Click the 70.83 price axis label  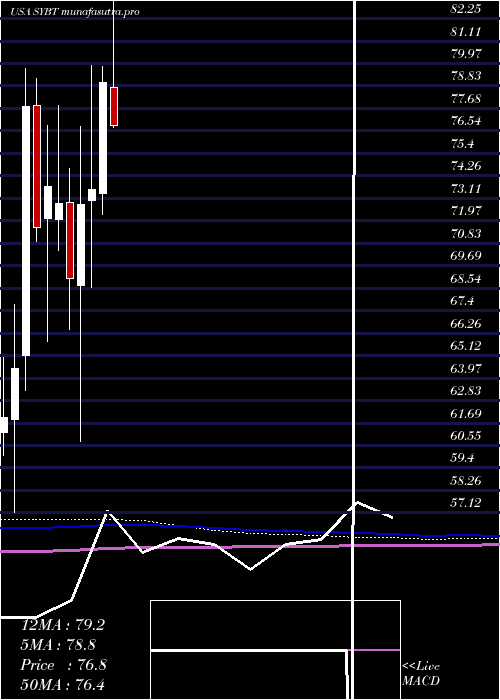tap(466, 233)
